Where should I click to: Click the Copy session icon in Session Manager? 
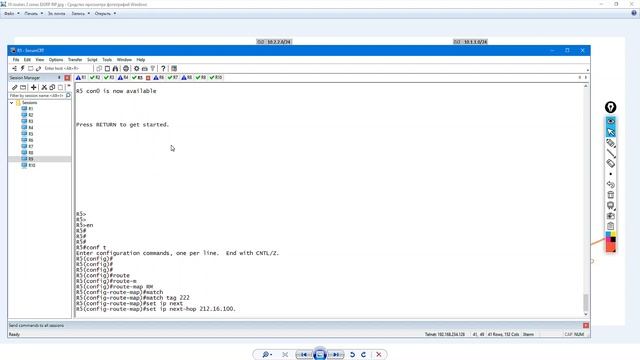point(52,87)
